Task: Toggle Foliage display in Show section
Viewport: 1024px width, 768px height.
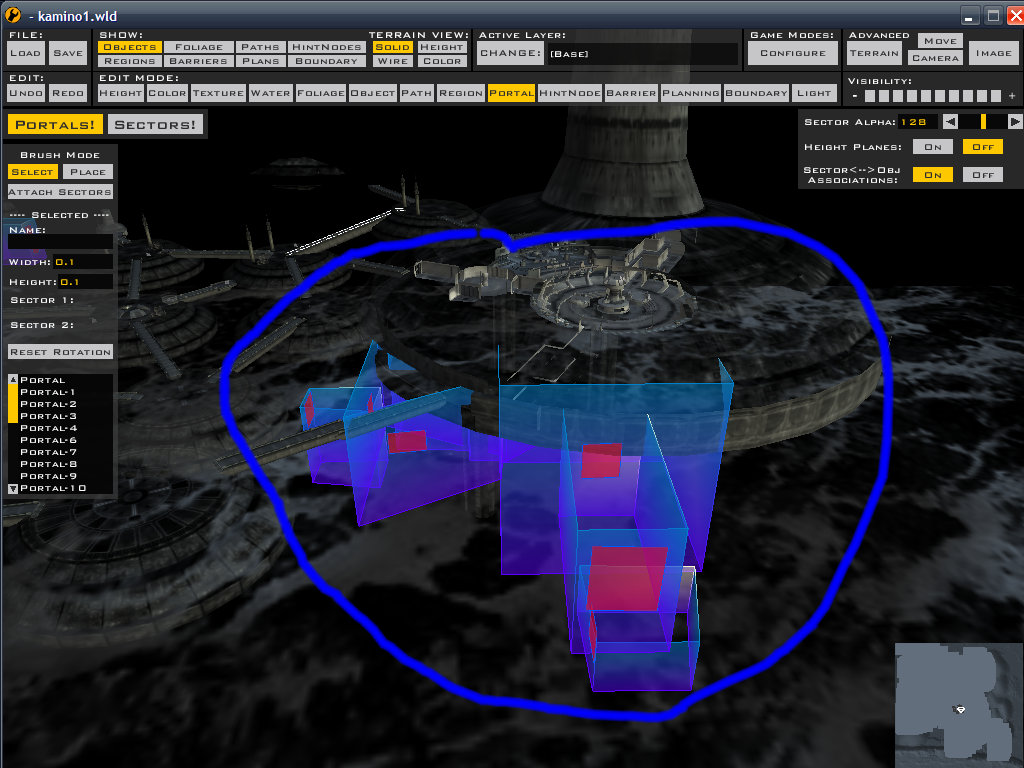Action: coord(199,47)
